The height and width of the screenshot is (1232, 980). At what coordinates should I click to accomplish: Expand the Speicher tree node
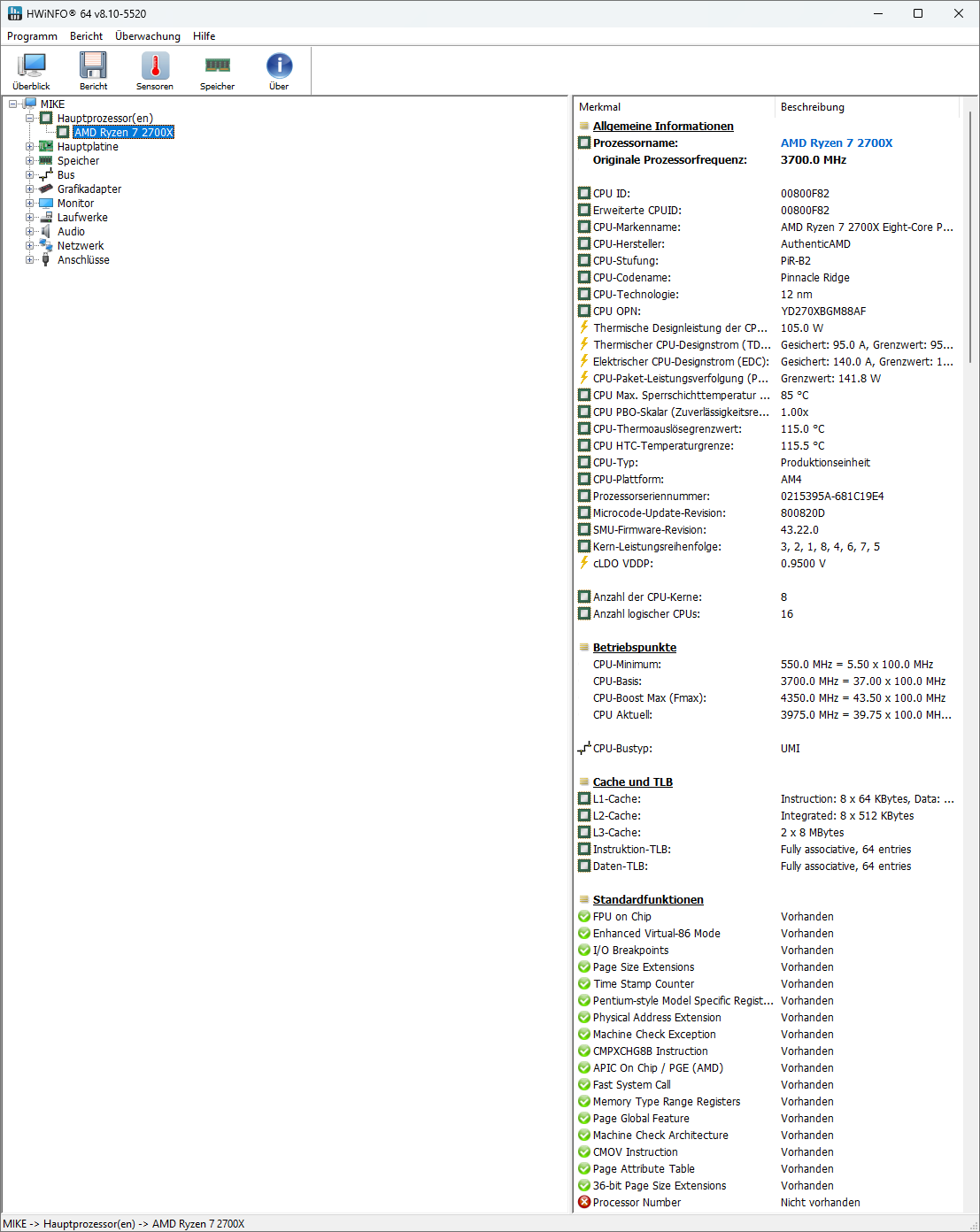[29, 161]
